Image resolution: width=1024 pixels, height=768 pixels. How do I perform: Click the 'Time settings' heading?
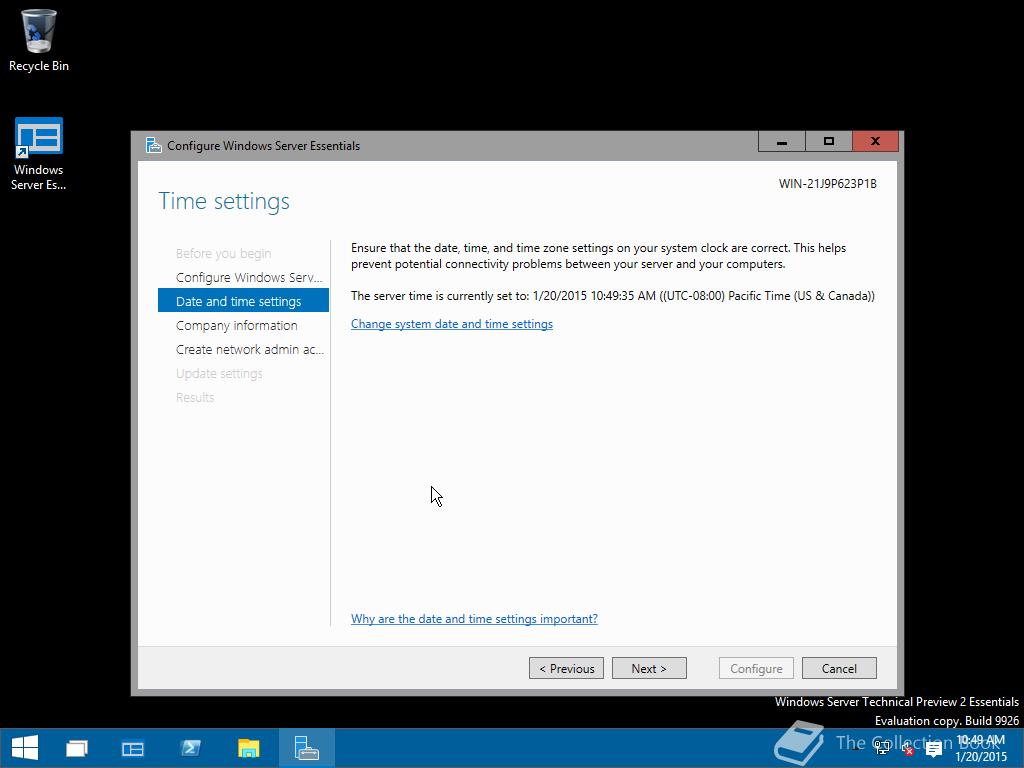tap(224, 201)
